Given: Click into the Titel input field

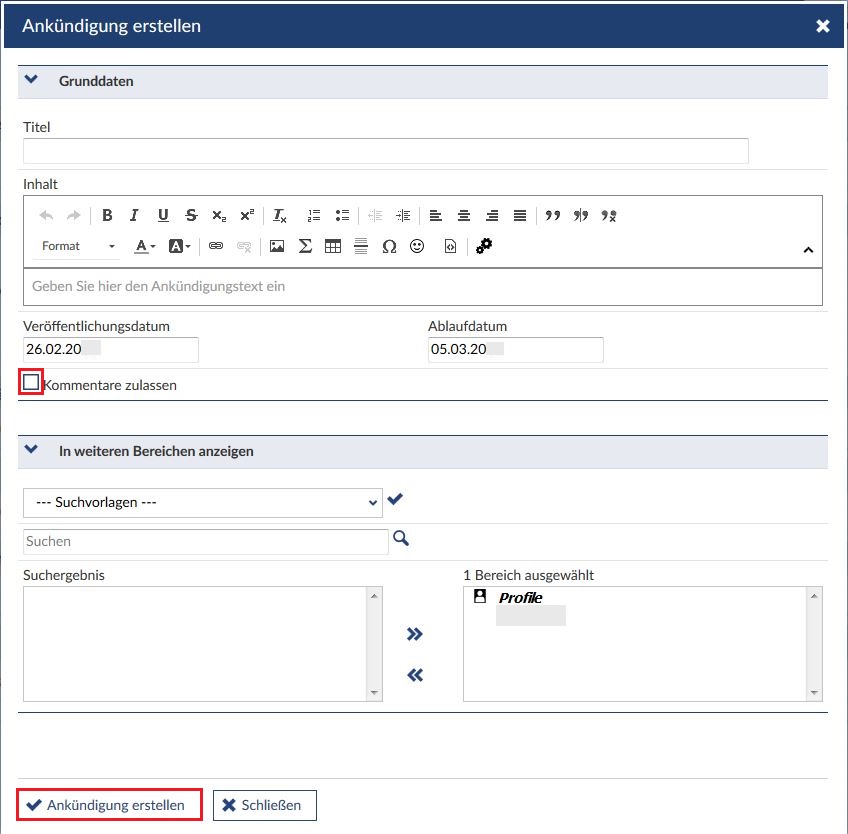Looking at the screenshot, I should tap(385, 151).
